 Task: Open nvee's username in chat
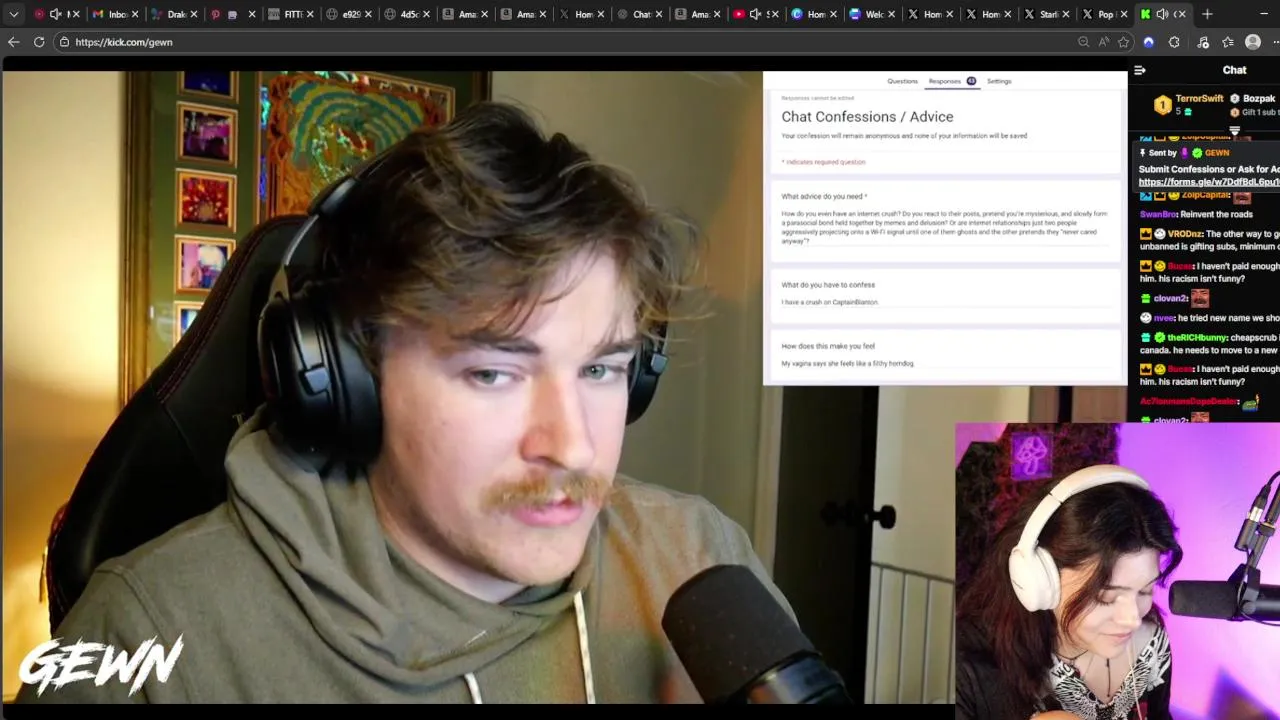[x=1163, y=318]
